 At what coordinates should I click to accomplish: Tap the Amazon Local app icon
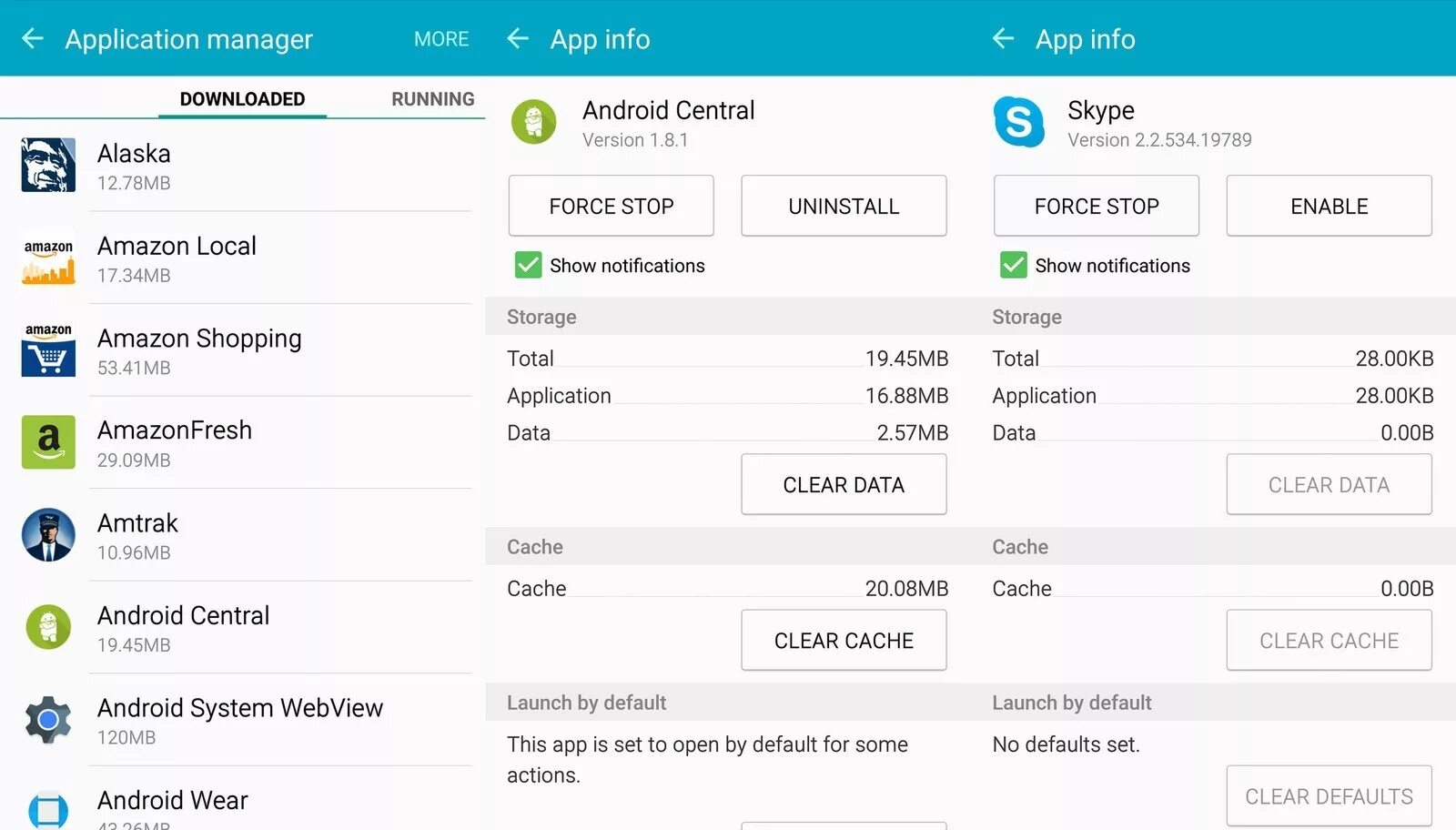(48, 259)
